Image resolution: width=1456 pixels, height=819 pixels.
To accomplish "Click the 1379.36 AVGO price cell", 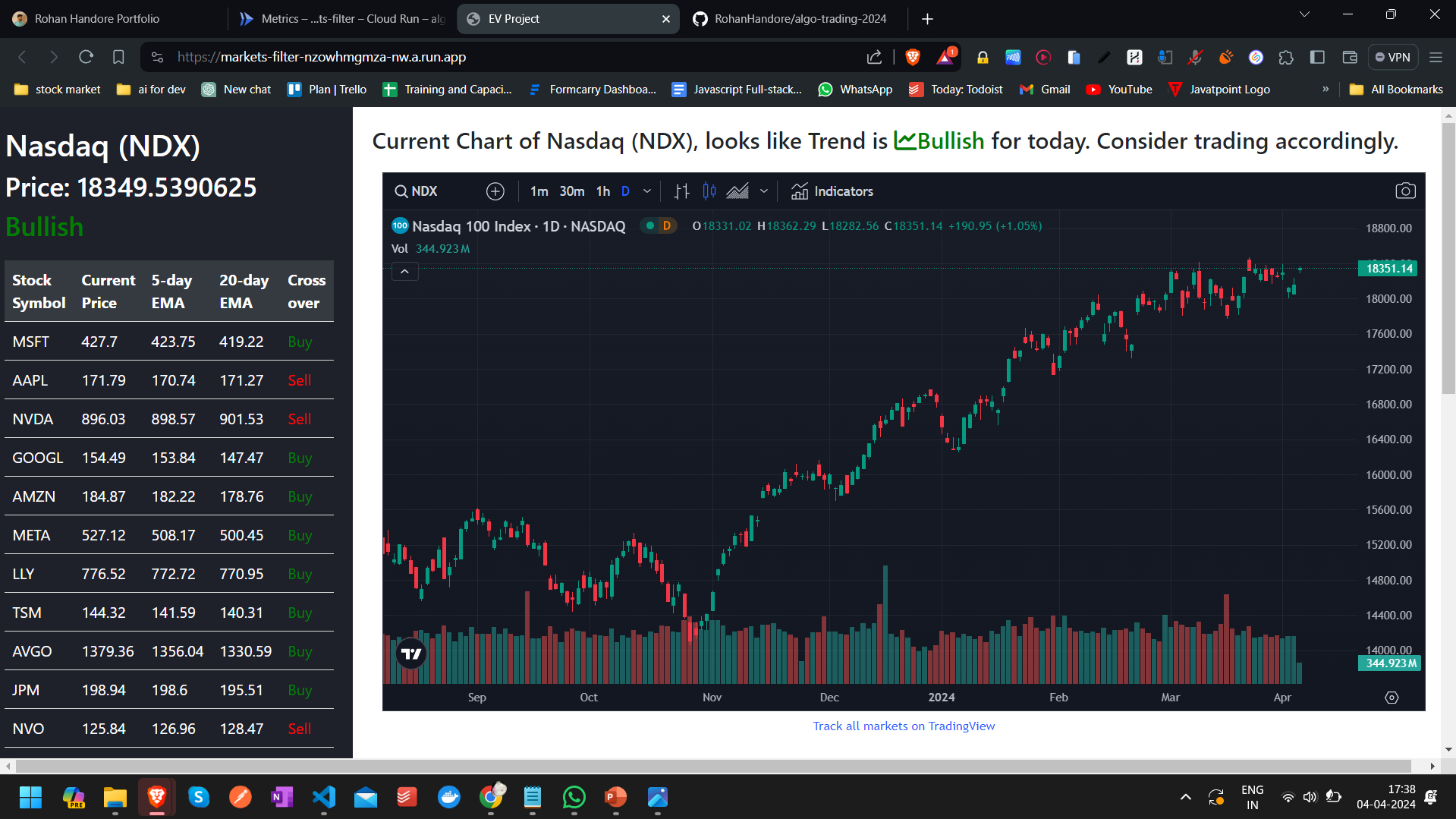I will point(108,652).
